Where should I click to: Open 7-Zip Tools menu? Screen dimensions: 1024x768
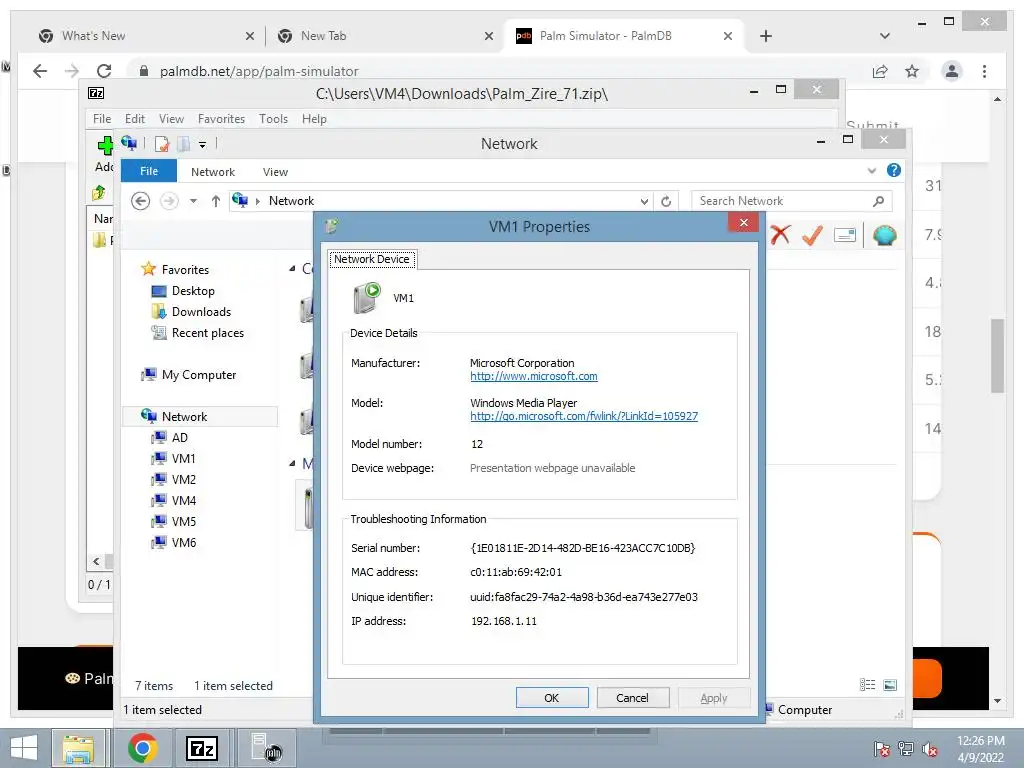point(273,119)
